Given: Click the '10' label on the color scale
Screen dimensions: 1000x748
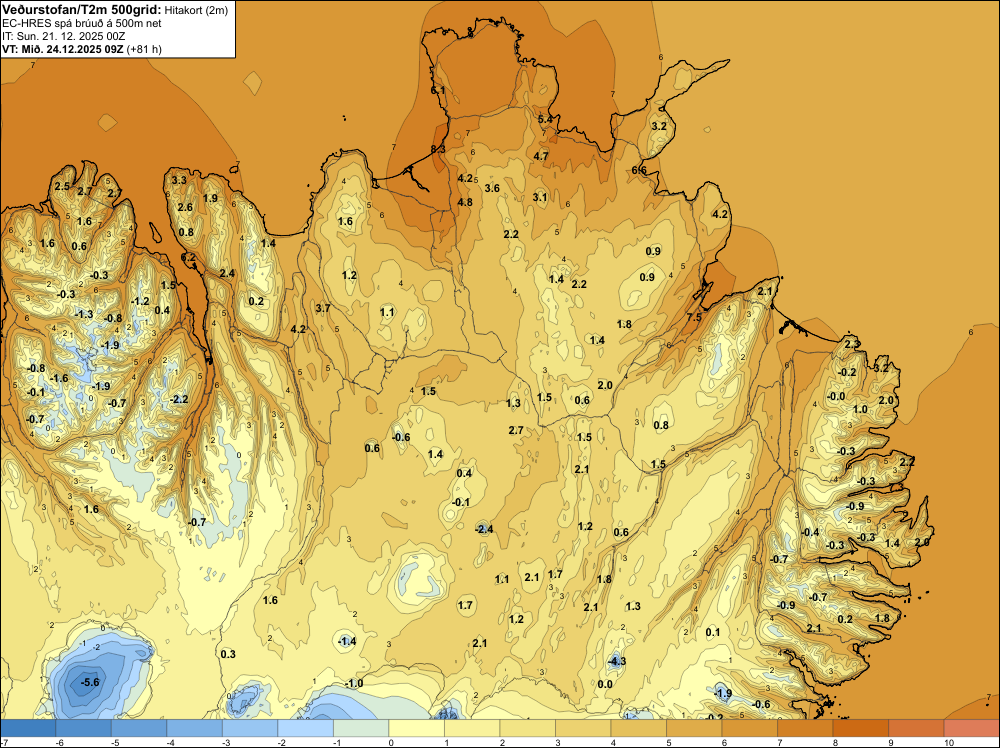Looking at the screenshot, I should tap(949, 742).
